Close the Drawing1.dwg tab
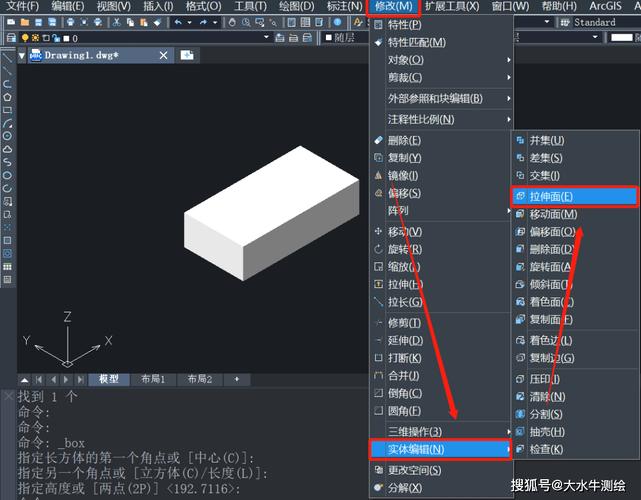This screenshot has height=500, width=641. click(164, 55)
